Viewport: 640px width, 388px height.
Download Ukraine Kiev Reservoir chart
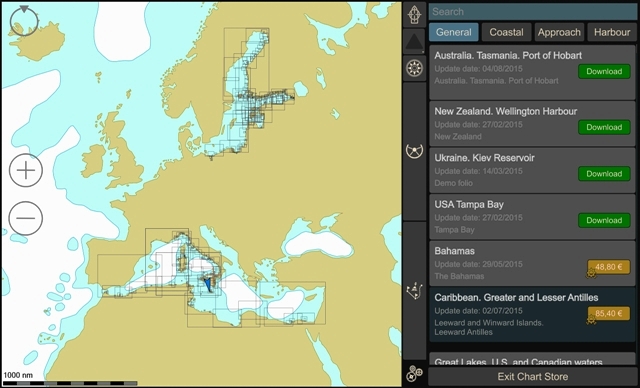click(604, 174)
